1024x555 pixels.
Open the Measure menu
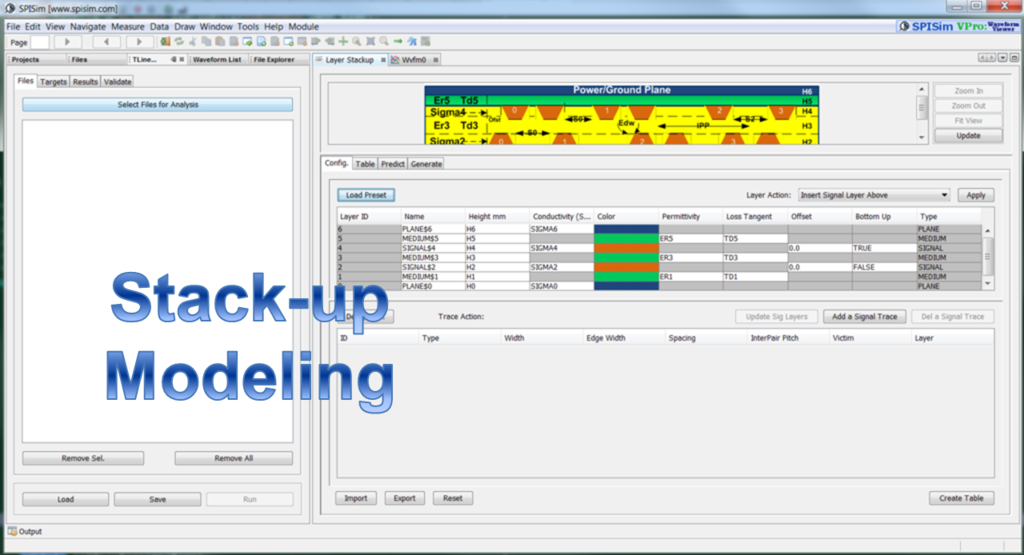(x=127, y=26)
